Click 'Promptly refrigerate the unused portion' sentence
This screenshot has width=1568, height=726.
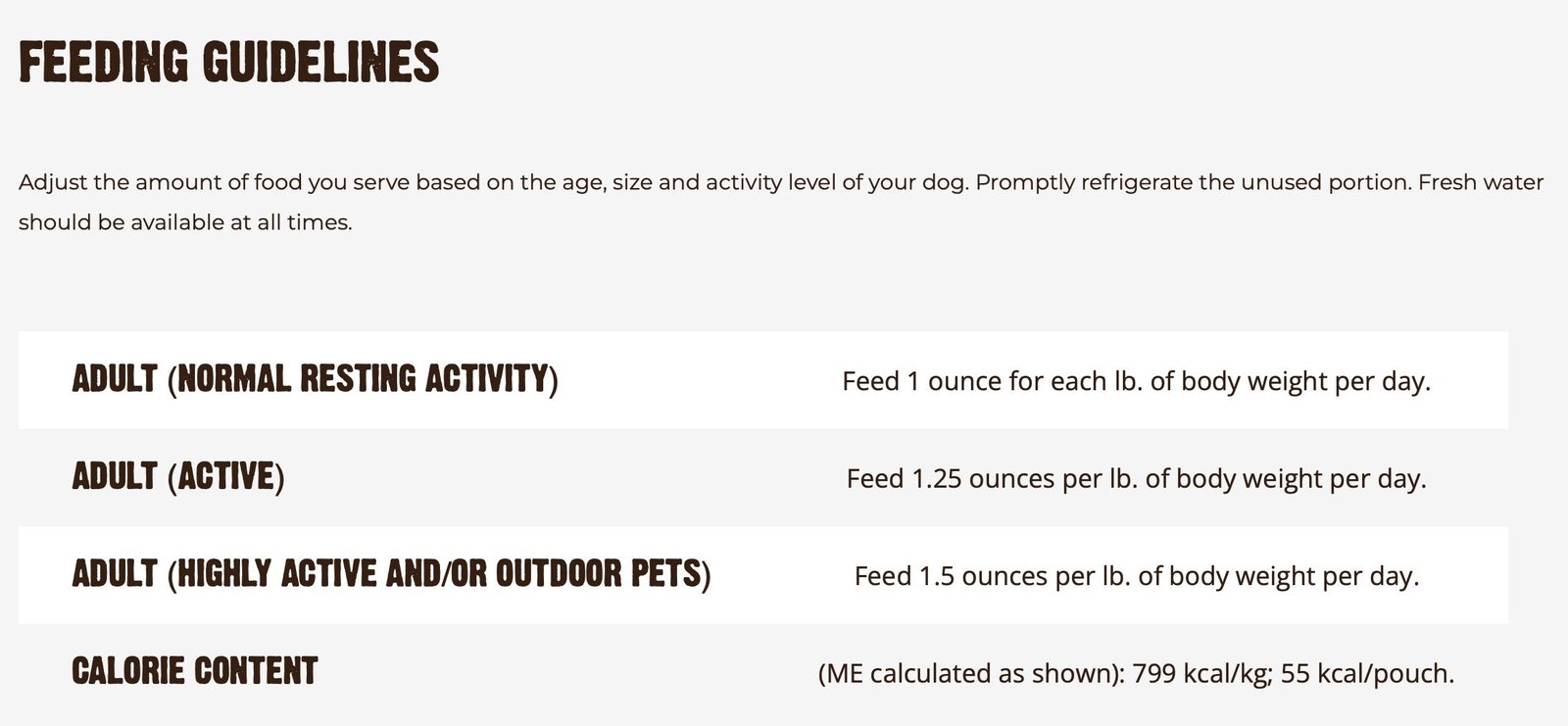point(1194,182)
